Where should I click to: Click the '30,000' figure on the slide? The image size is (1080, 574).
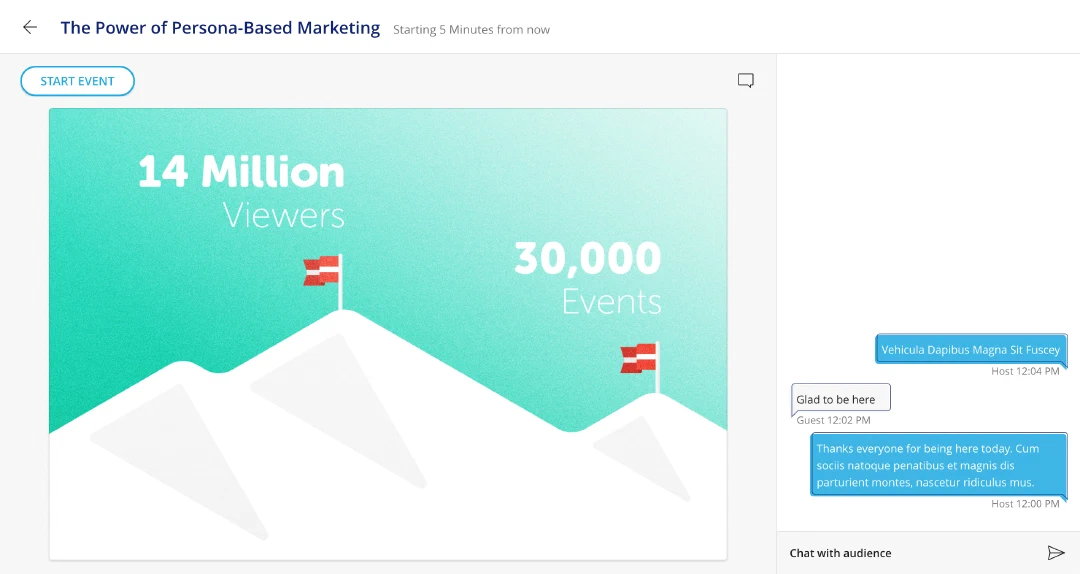[x=588, y=258]
